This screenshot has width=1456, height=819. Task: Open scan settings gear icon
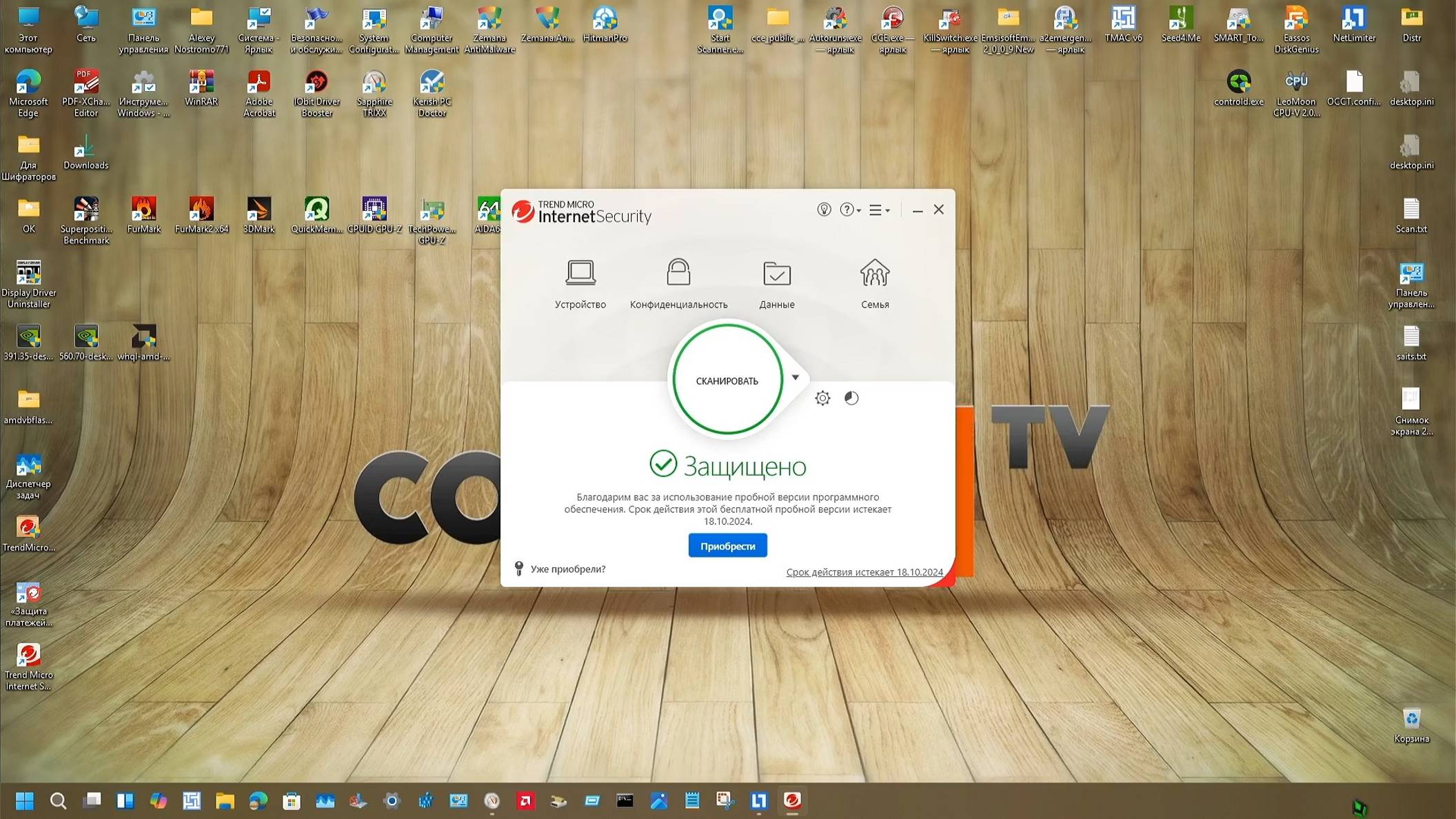(822, 398)
